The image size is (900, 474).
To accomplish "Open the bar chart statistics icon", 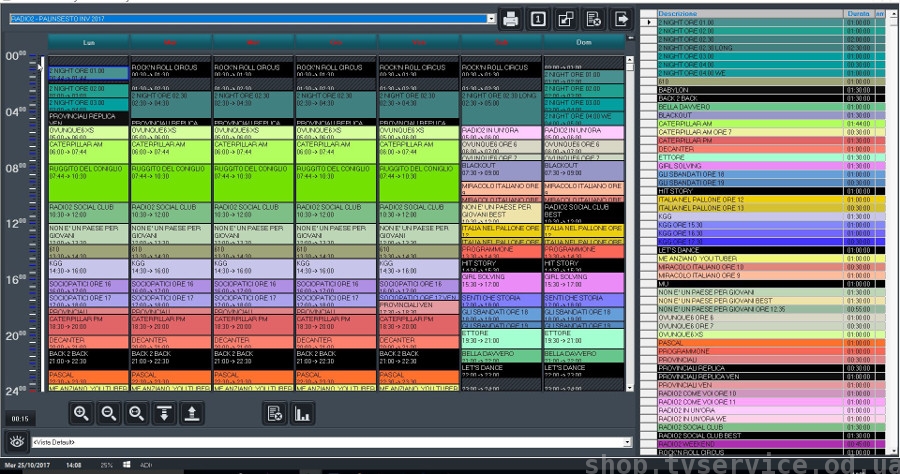I will tap(303, 412).
